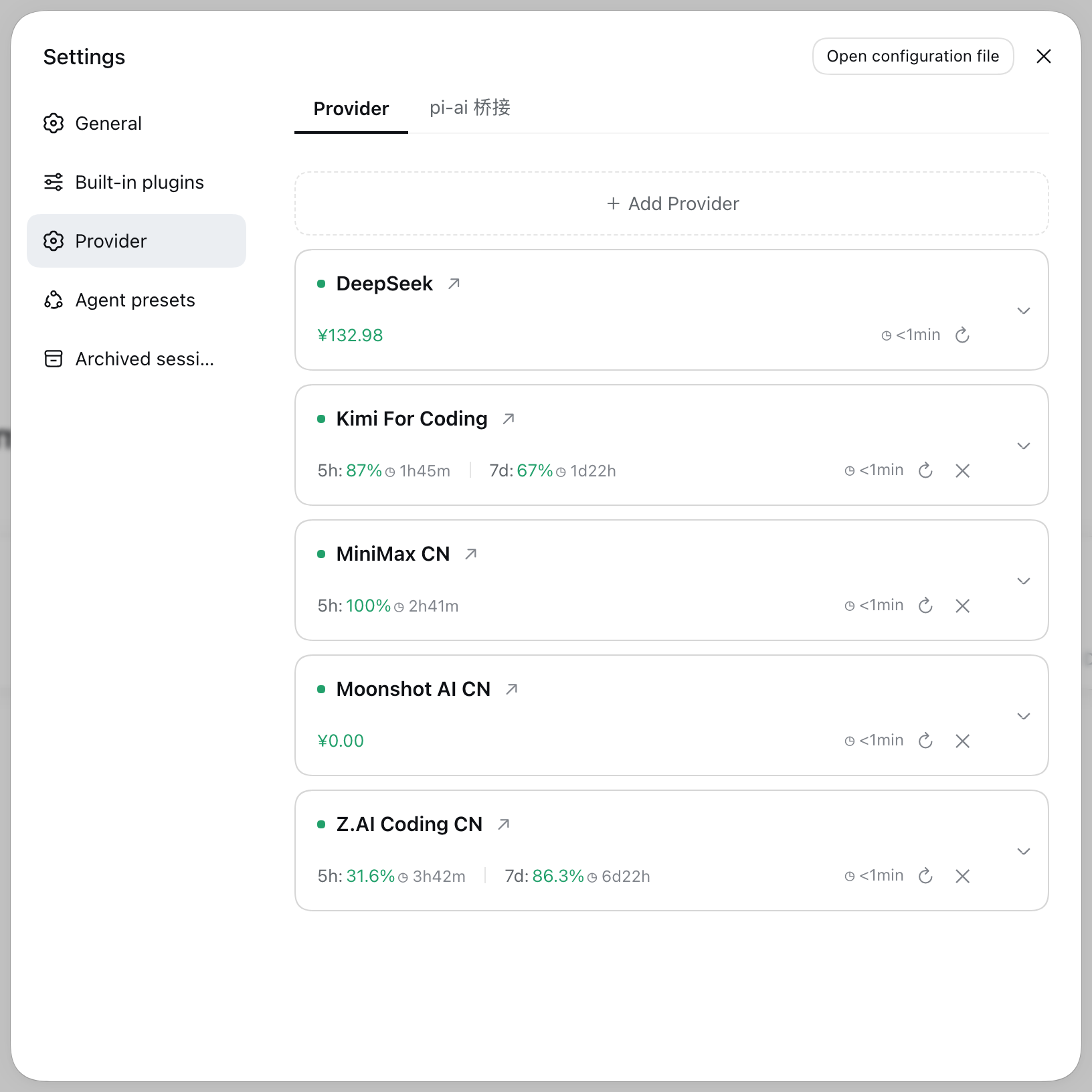Click the DeepSeek provider name
The height and width of the screenshot is (1092, 1092).
coord(384,284)
